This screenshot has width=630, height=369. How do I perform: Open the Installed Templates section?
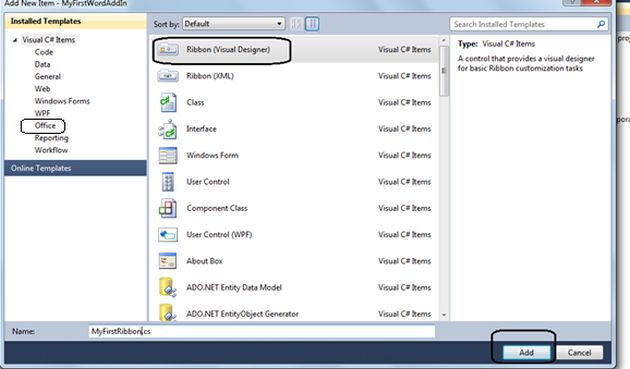coord(76,21)
